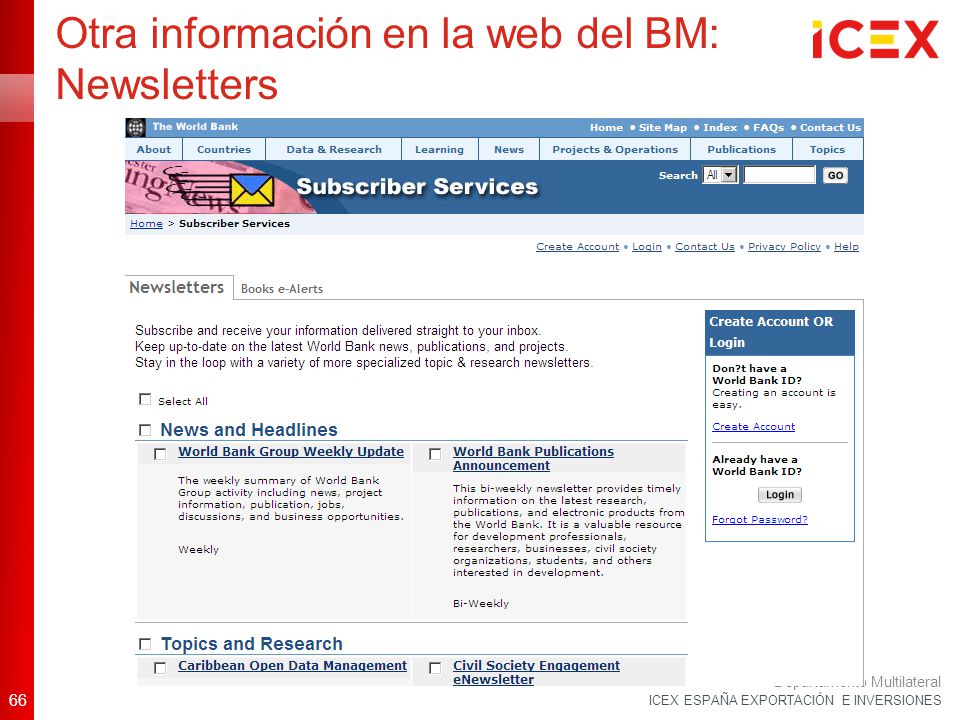Click the 'Topics and Research' section heading

coord(252,644)
